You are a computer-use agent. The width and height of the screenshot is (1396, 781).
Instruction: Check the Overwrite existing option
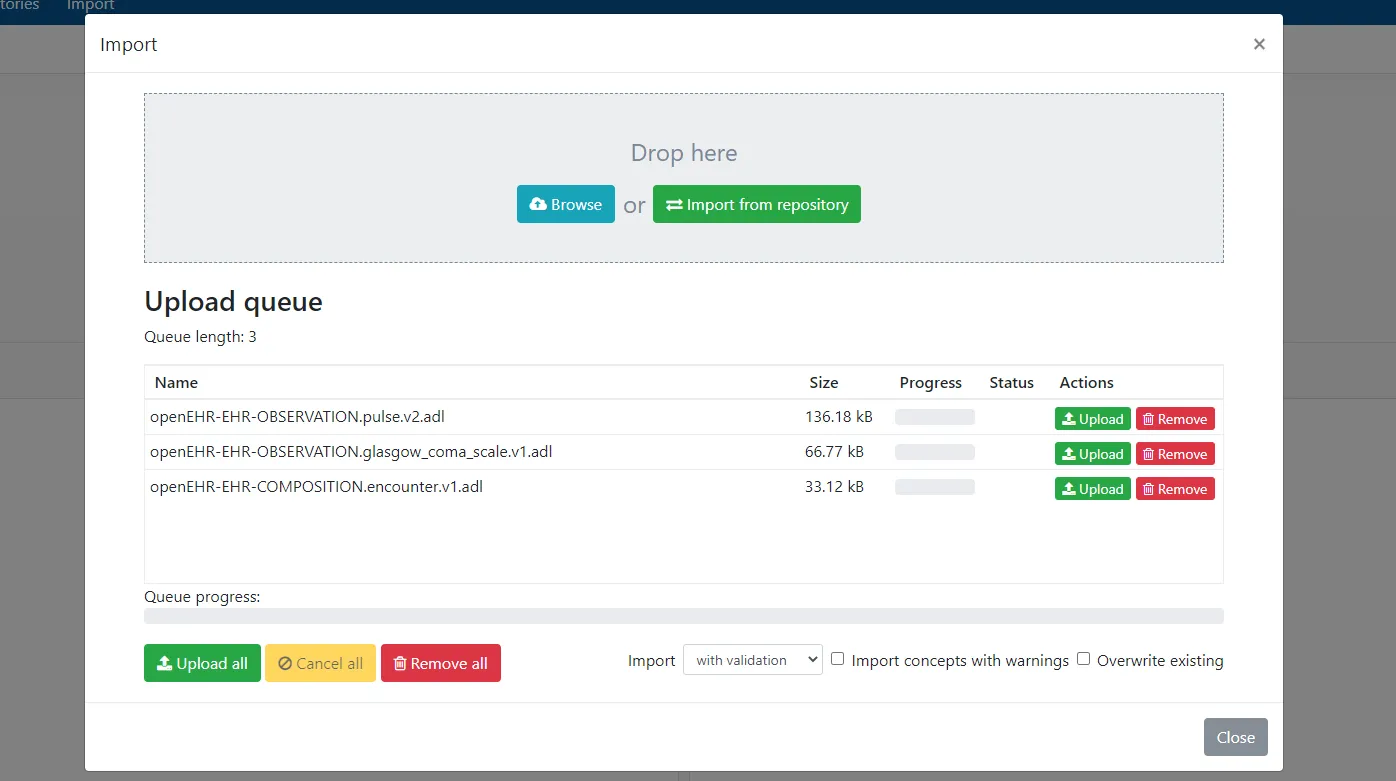[x=1083, y=659]
